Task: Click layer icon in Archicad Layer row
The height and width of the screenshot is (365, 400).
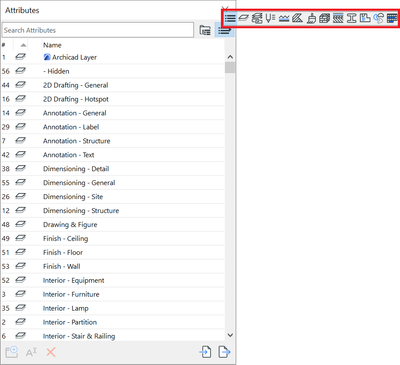Action: (x=20, y=57)
